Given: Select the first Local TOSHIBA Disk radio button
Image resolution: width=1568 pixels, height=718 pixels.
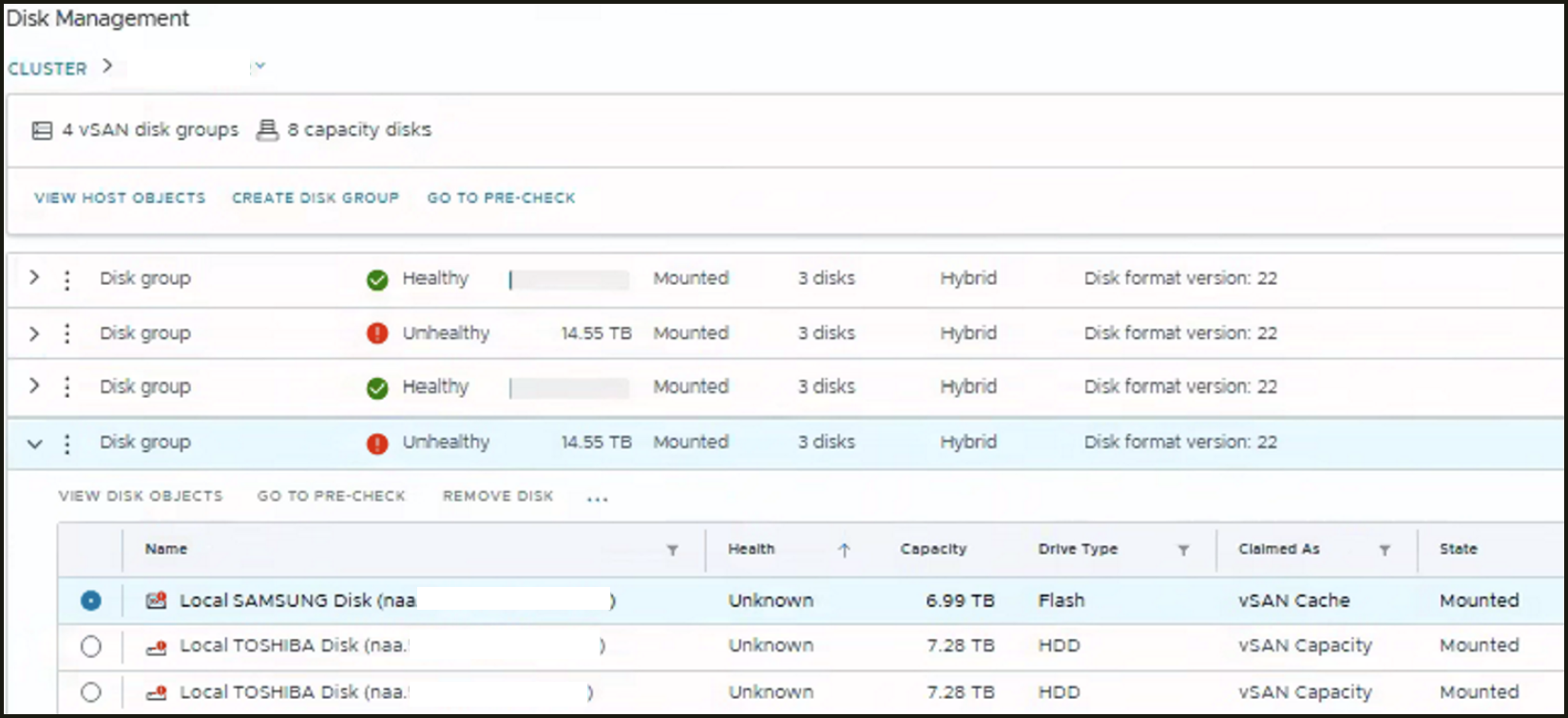Looking at the screenshot, I should pos(90,646).
